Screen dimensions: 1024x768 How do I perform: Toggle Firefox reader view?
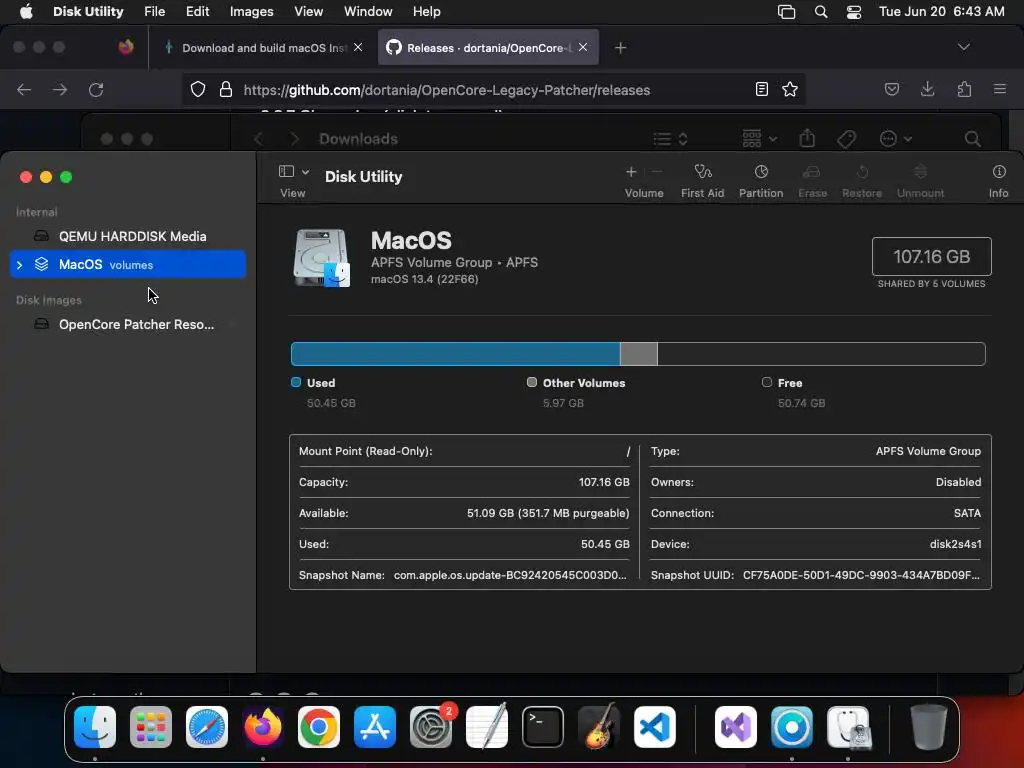click(x=761, y=89)
